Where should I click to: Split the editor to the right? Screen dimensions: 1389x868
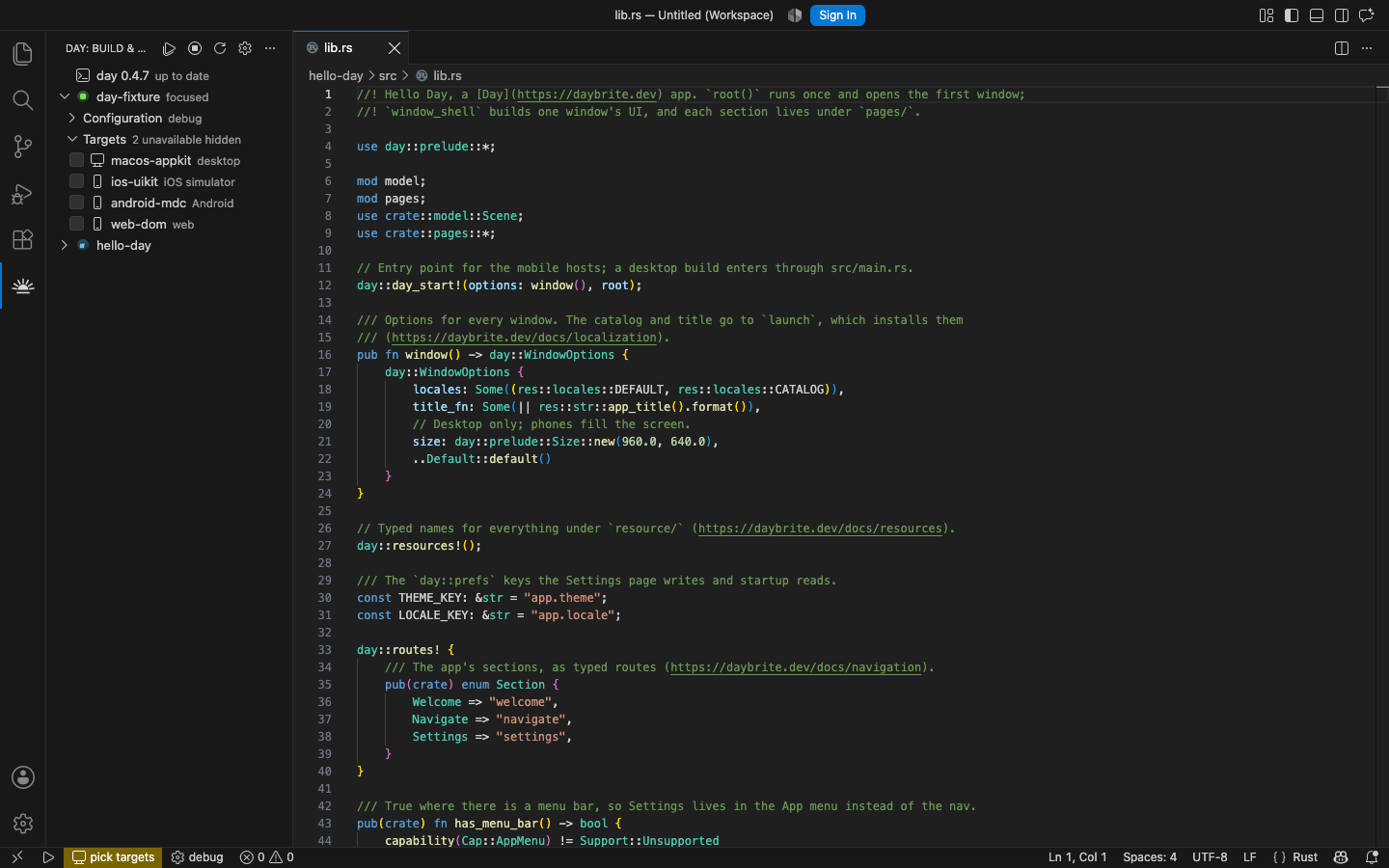click(1342, 48)
